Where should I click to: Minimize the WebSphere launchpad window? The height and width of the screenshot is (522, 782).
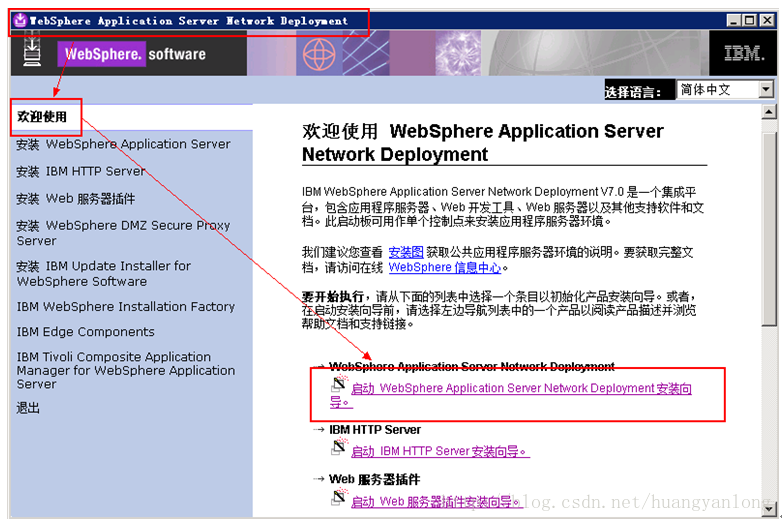(734, 20)
